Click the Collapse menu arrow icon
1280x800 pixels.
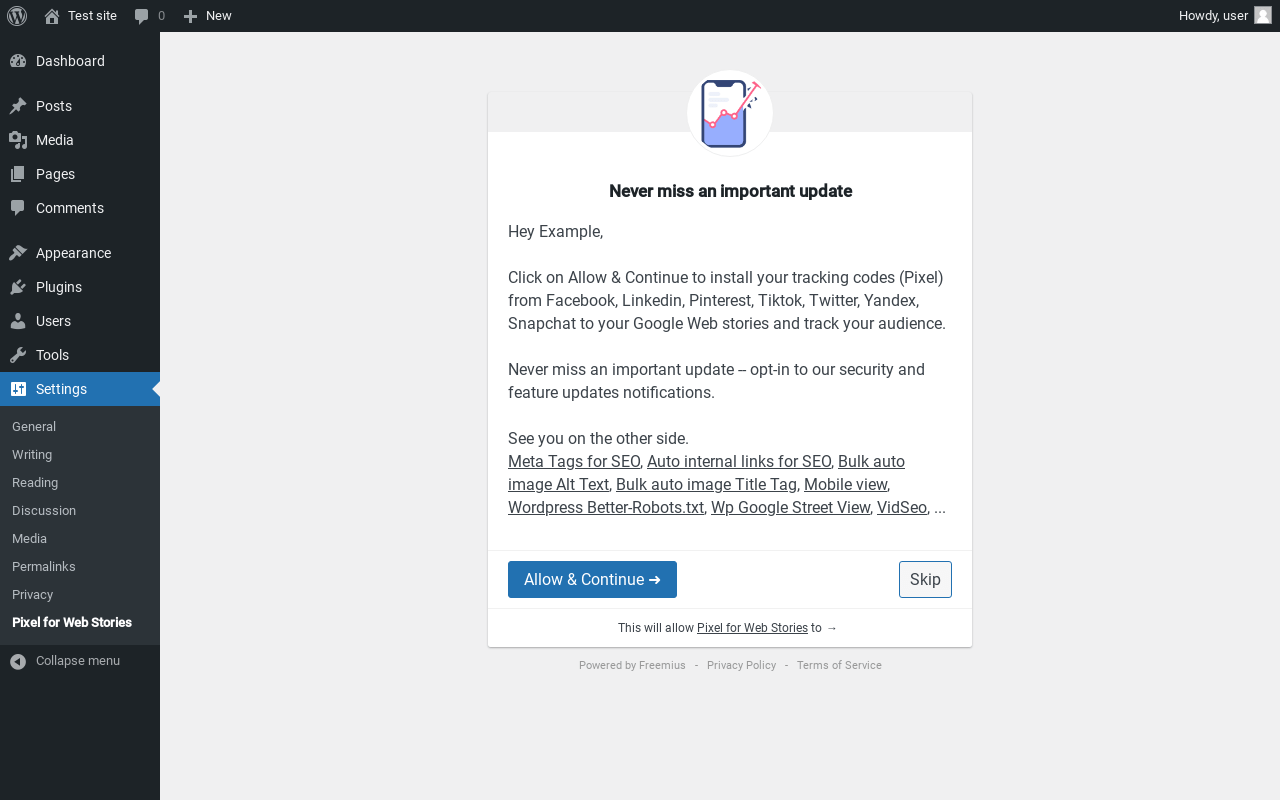click(18, 661)
